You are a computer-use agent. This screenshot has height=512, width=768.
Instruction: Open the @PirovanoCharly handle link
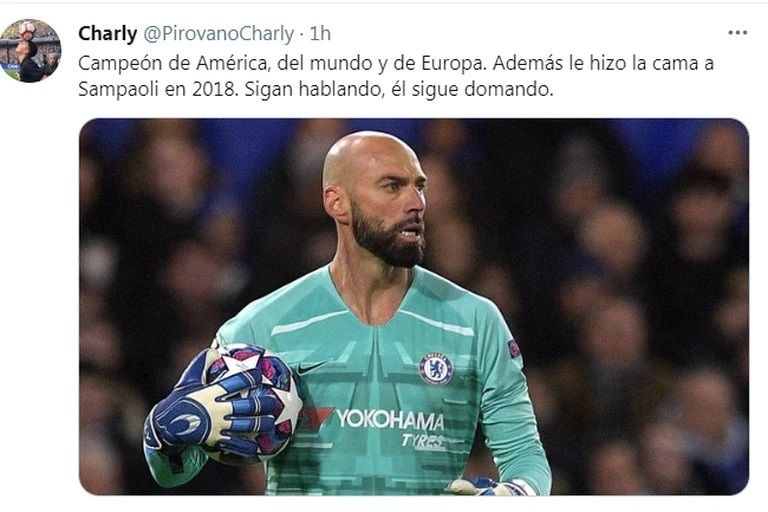218,33
